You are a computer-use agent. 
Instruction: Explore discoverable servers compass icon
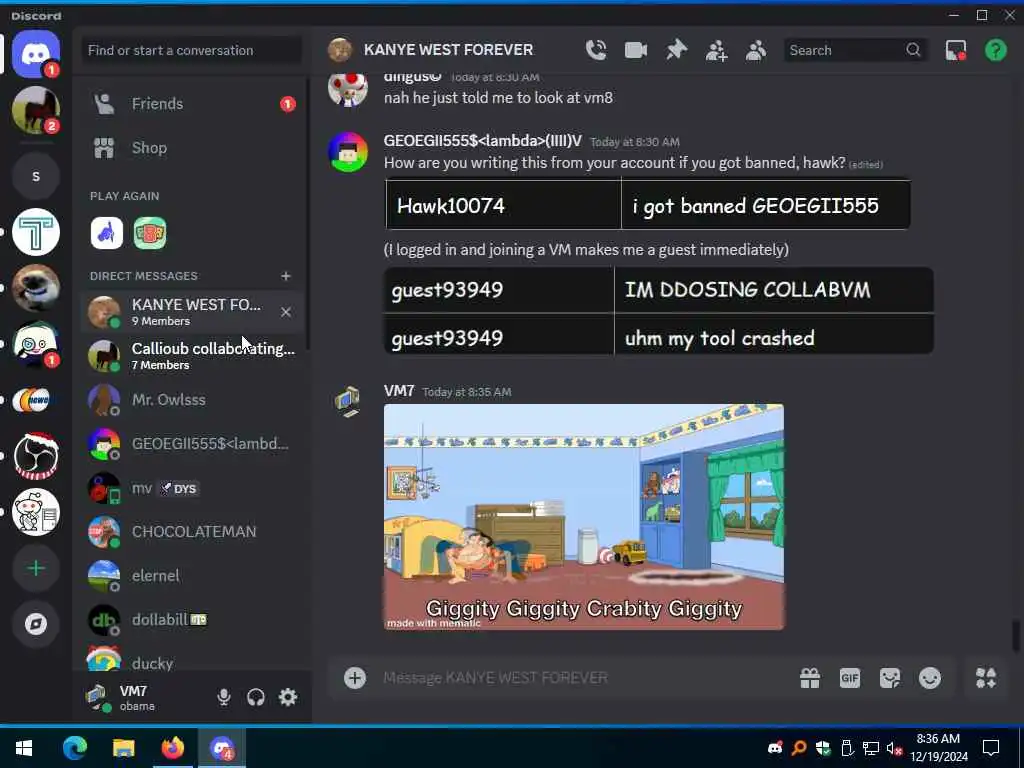[x=36, y=624]
